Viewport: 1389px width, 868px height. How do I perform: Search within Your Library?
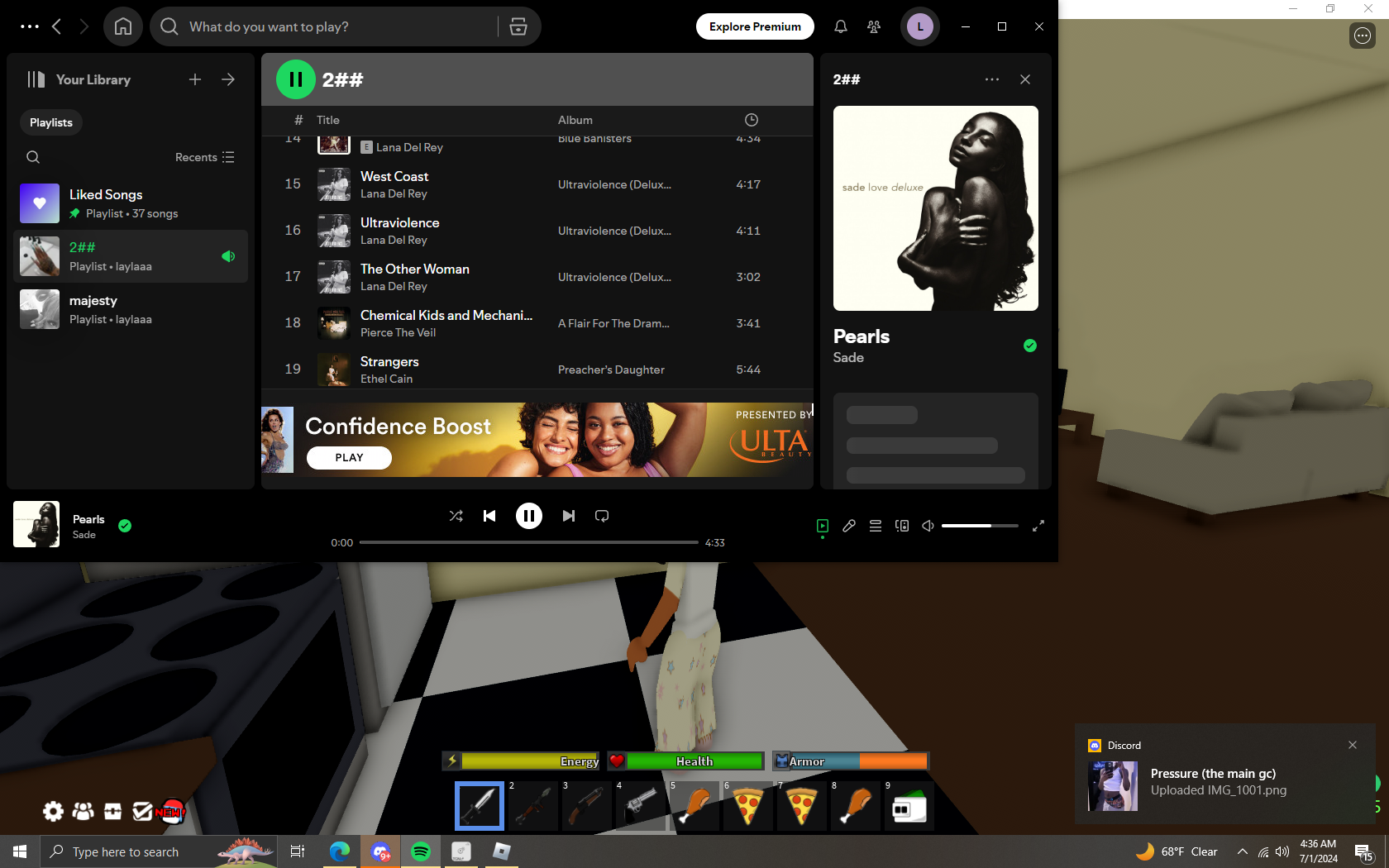[33, 157]
